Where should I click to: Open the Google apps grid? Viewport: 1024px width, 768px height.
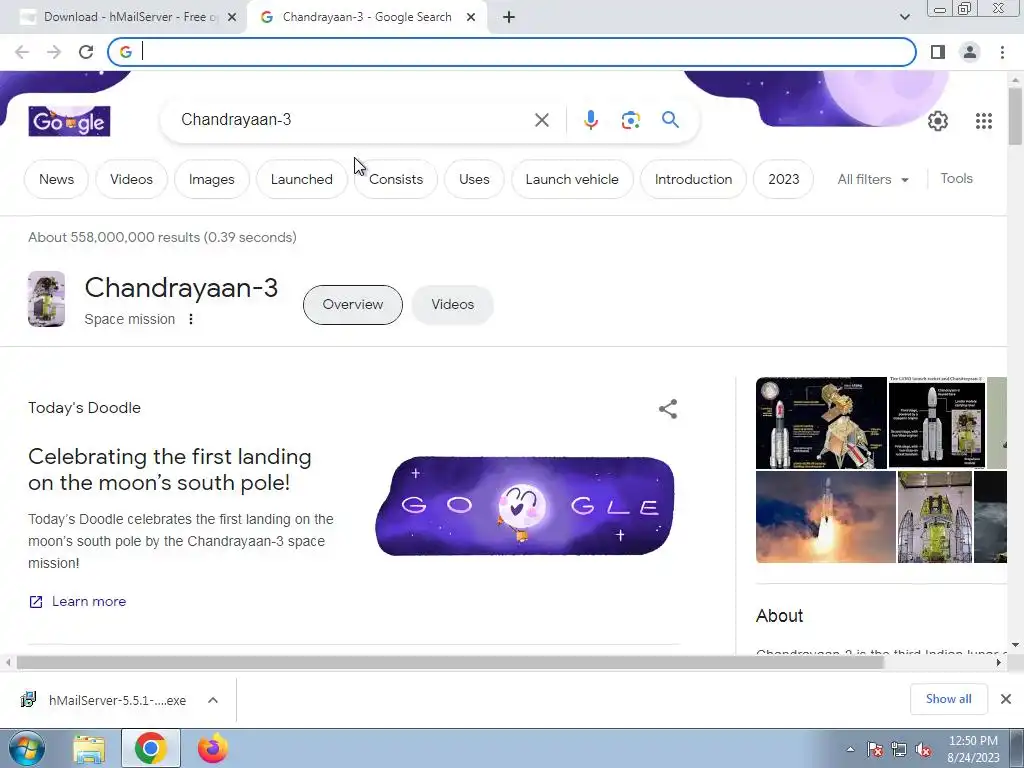pos(984,121)
